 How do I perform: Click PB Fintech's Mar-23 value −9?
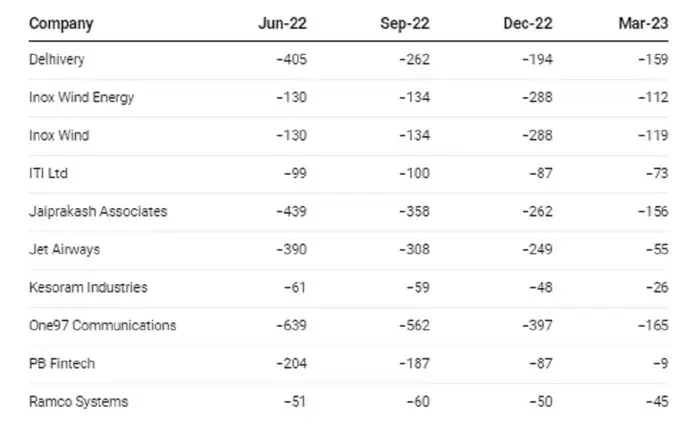(660, 364)
